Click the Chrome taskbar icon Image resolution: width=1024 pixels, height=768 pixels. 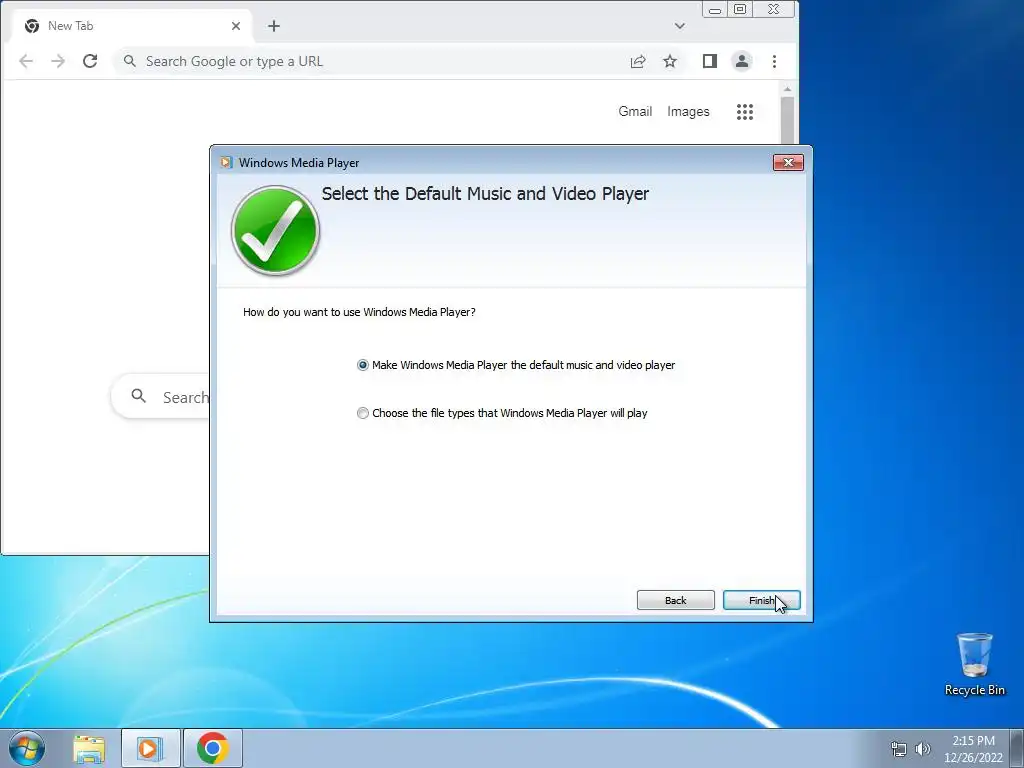click(213, 748)
